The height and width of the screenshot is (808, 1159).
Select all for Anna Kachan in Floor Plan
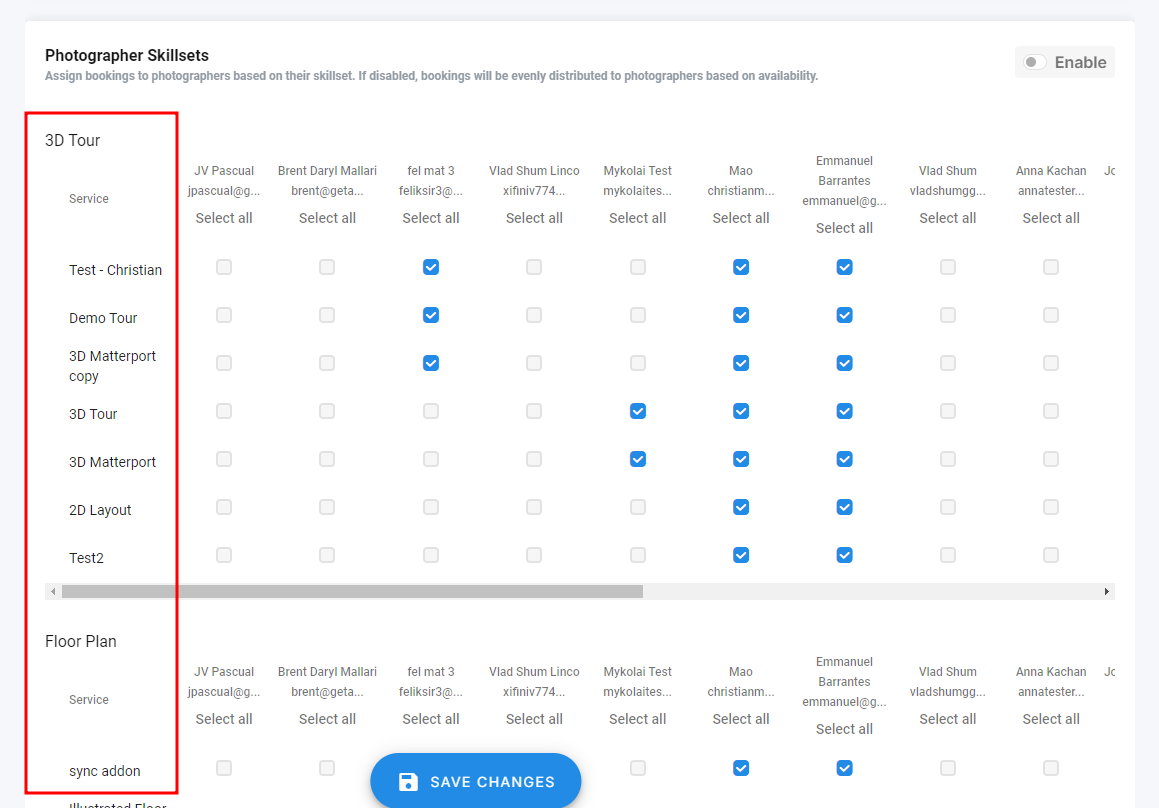(x=1051, y=719)
